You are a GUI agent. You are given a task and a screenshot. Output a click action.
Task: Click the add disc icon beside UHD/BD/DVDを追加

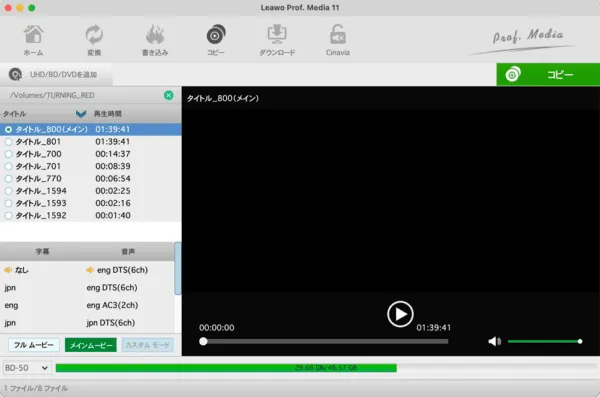pos(15,74)
